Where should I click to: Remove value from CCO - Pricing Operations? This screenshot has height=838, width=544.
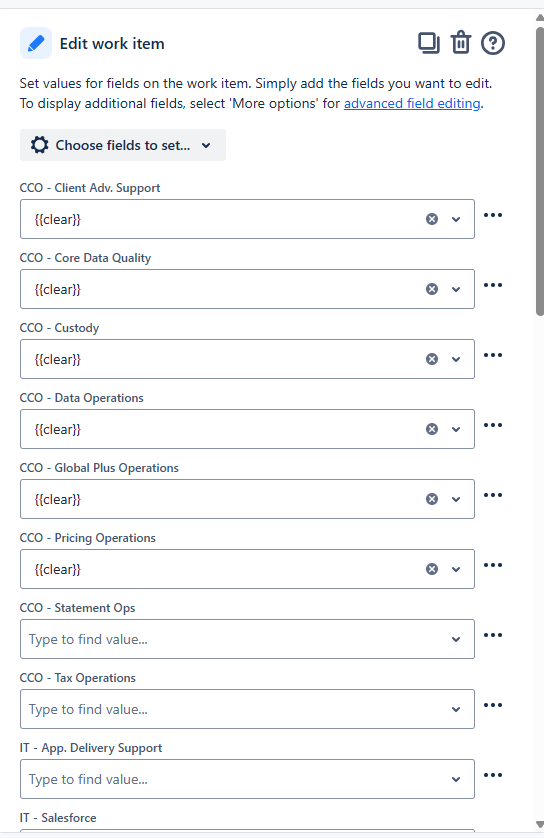click(432, 569)
